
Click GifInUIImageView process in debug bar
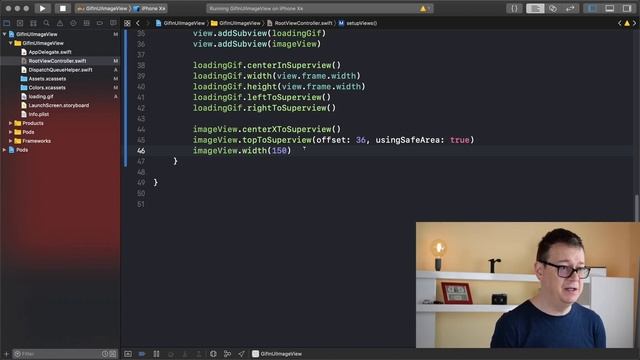click(277, 354)
